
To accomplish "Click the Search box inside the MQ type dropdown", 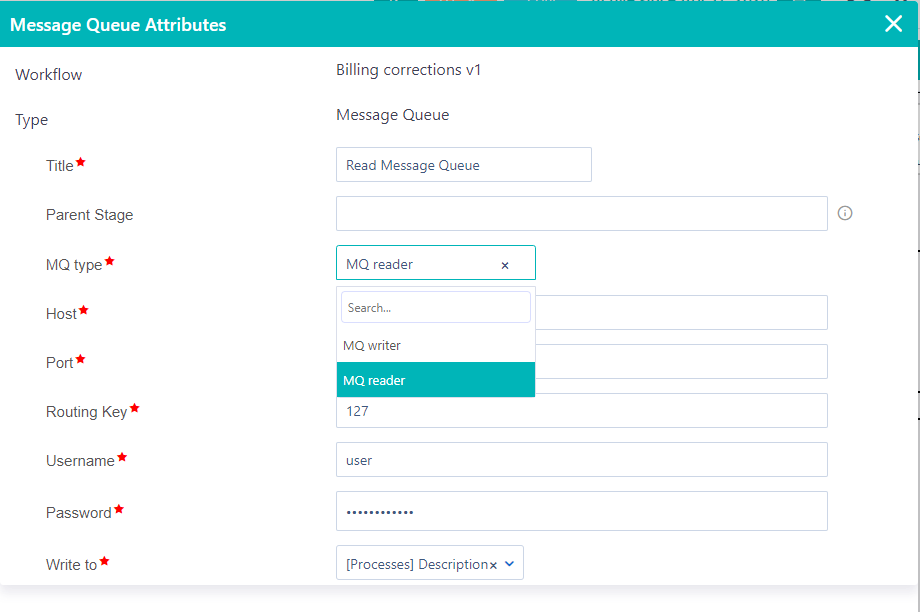I will point(435,307).
